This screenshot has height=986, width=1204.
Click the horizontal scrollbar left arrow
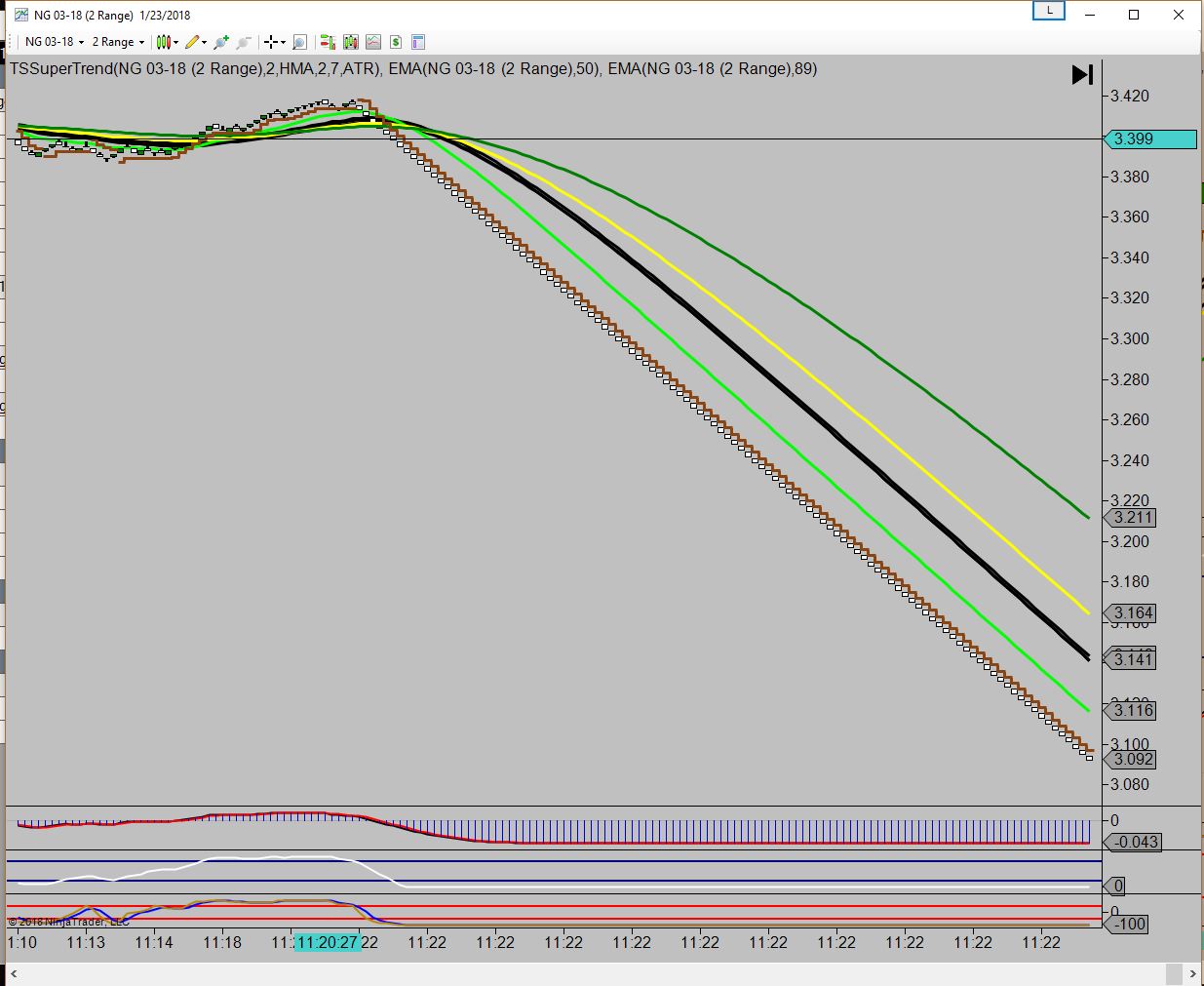(x=14, y=974)
